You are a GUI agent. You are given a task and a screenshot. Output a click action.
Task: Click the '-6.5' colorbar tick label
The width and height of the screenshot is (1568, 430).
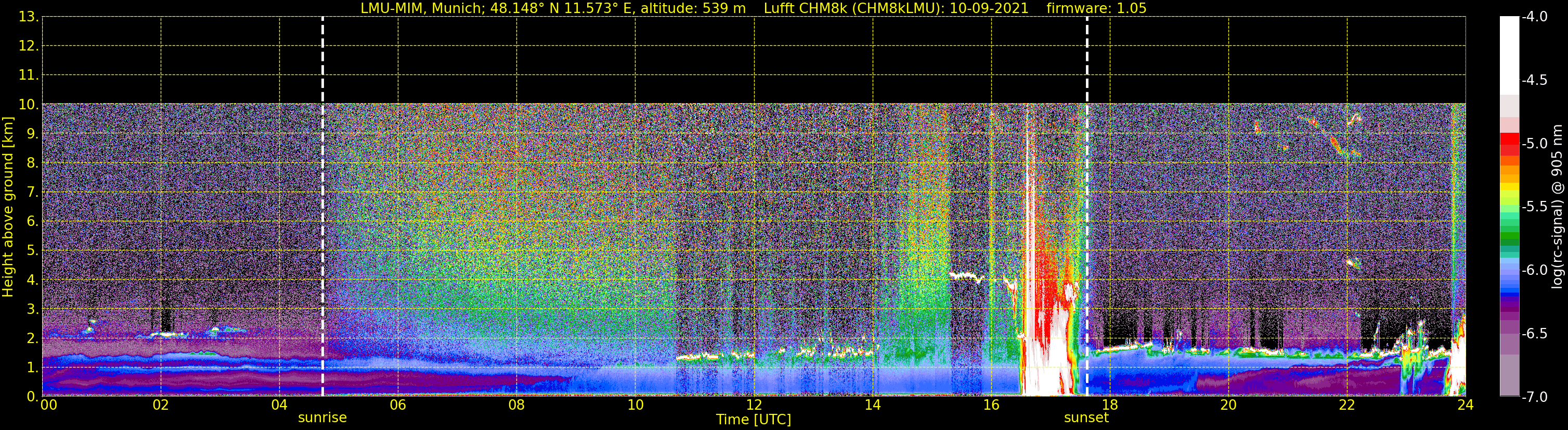1535,334
